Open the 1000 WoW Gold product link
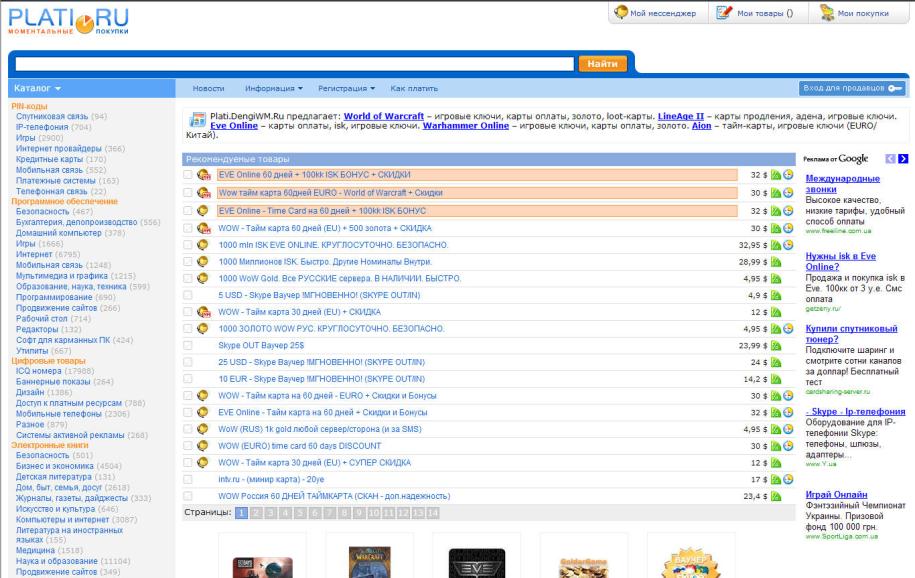This screenshot has width=915, height=578. (340, 278)
